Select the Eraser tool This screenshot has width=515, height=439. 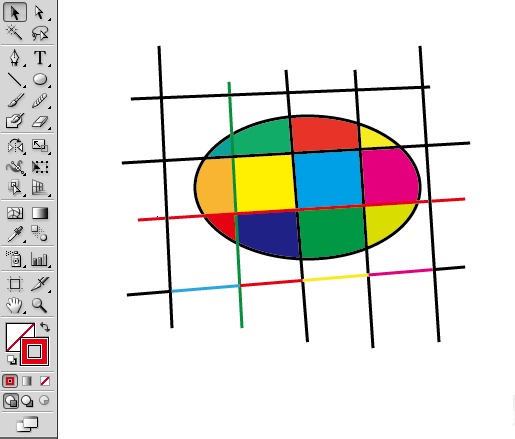(x=40, y=121)
